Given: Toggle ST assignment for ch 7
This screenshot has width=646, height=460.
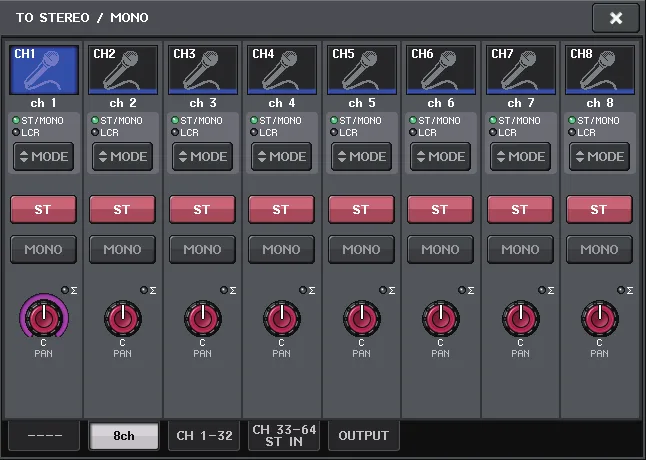Looking at the screenshot, I should 520,210.
